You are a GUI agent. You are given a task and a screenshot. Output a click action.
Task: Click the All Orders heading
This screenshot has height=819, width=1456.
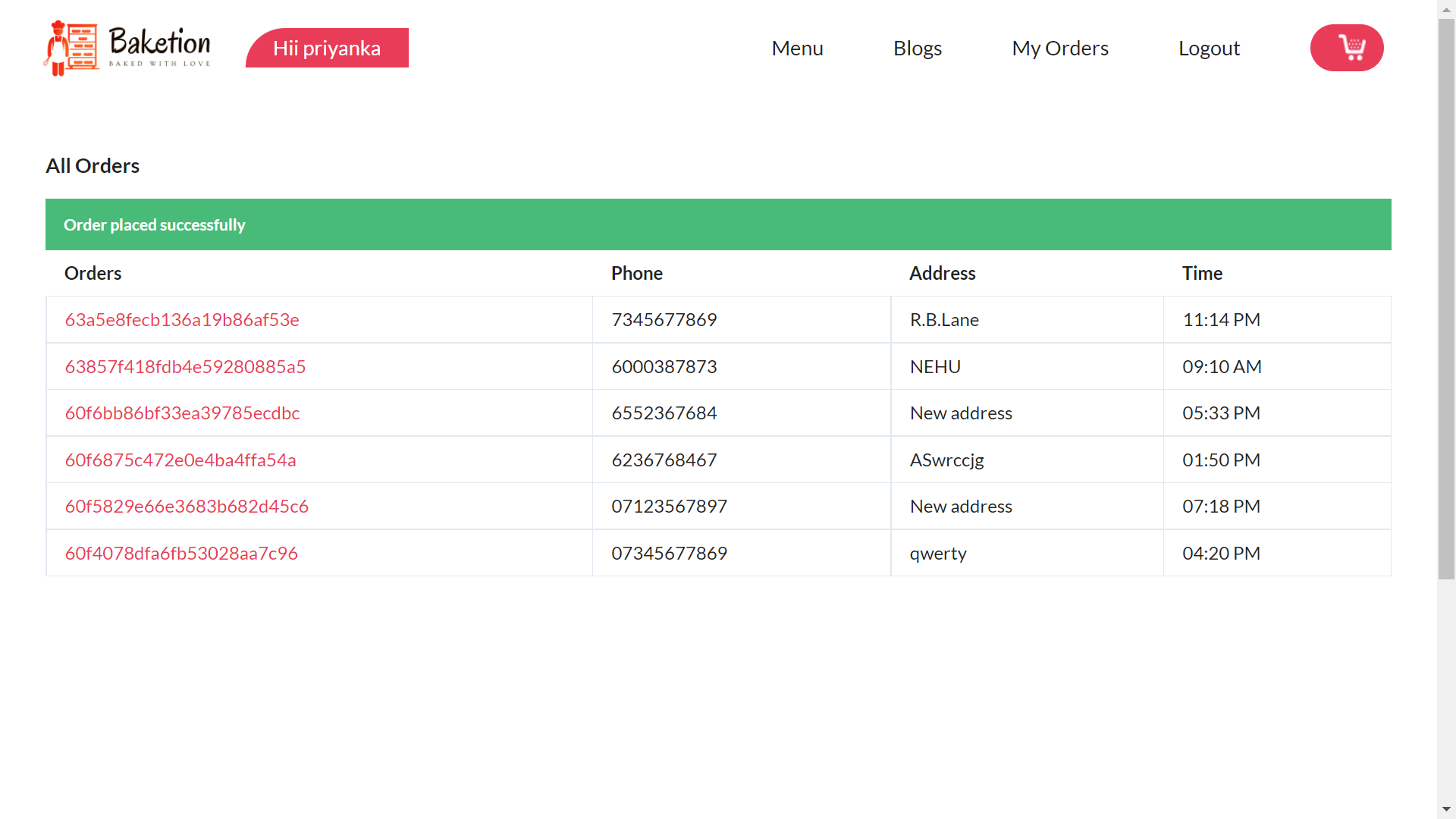tap(92, 165)
